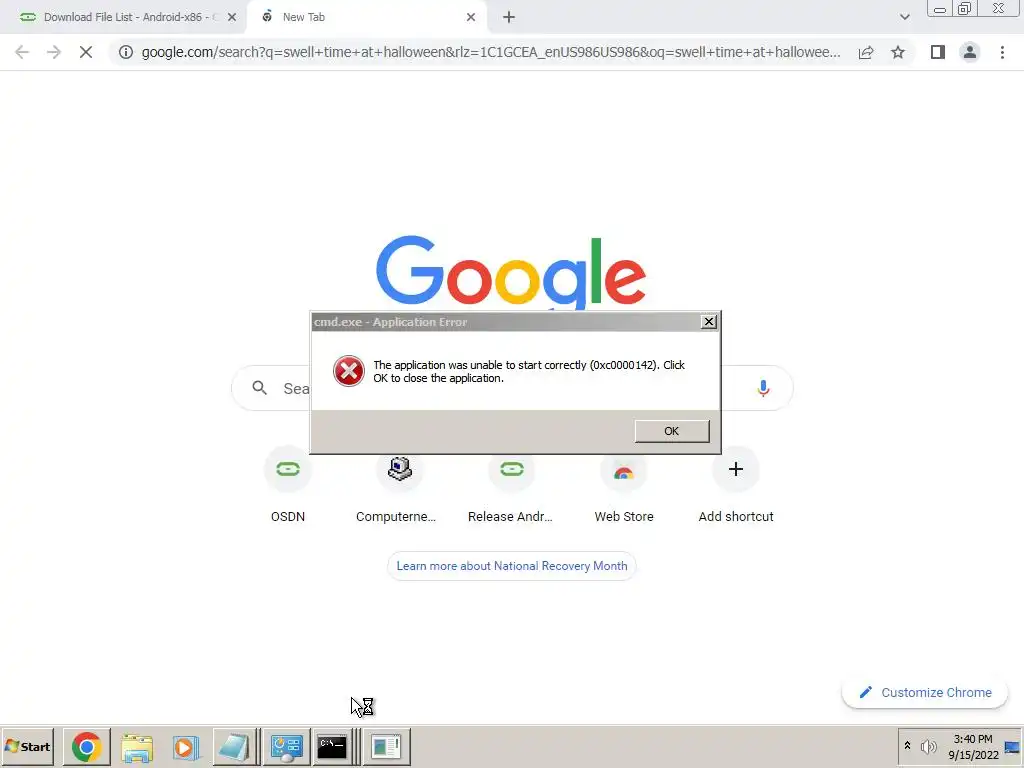Share this page using the share icon
Screen dimensions: 1024x768
(x=866, y=52)
